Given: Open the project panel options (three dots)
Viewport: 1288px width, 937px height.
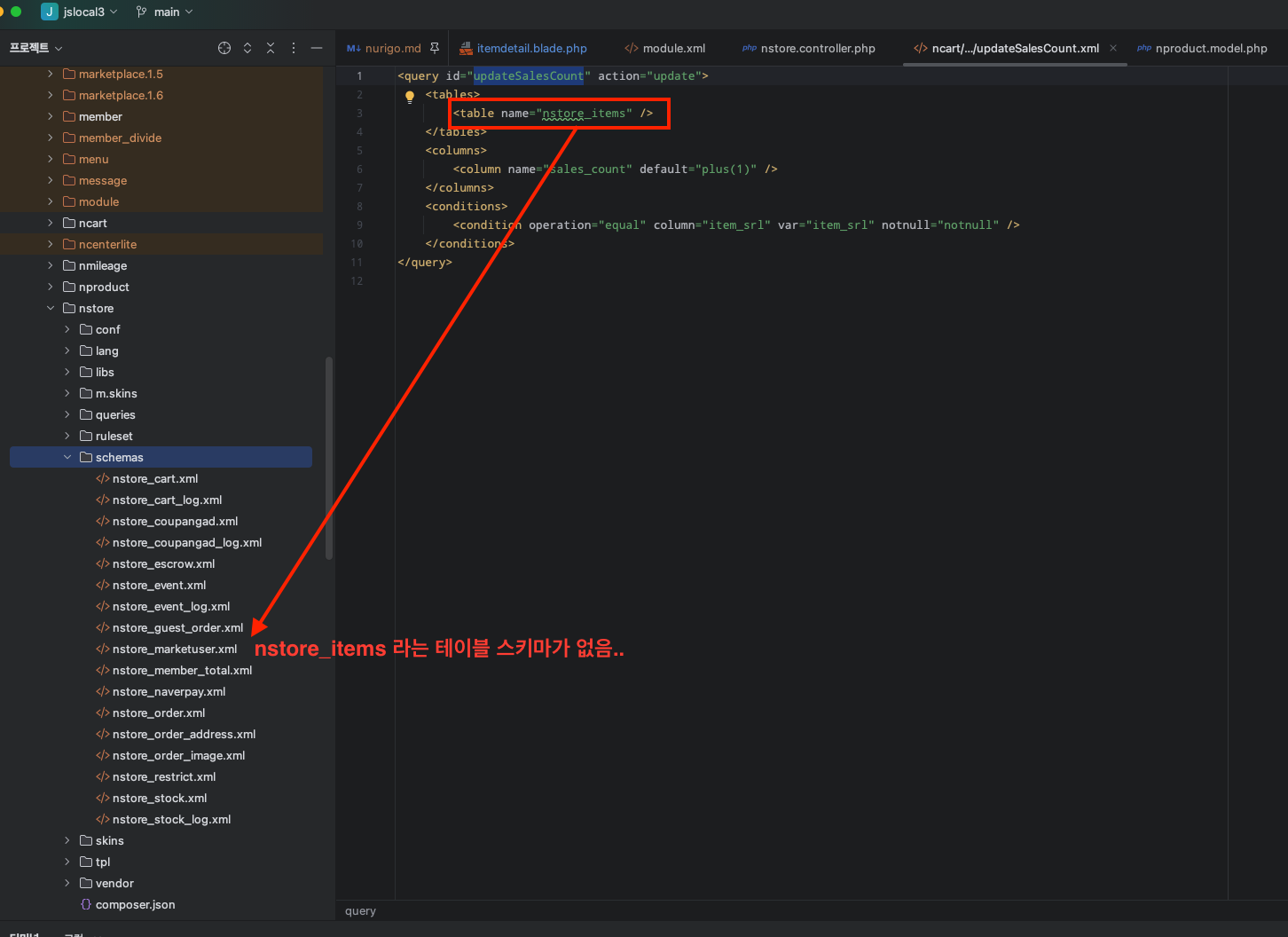Looking at the screenshot, I should point(294,48).
